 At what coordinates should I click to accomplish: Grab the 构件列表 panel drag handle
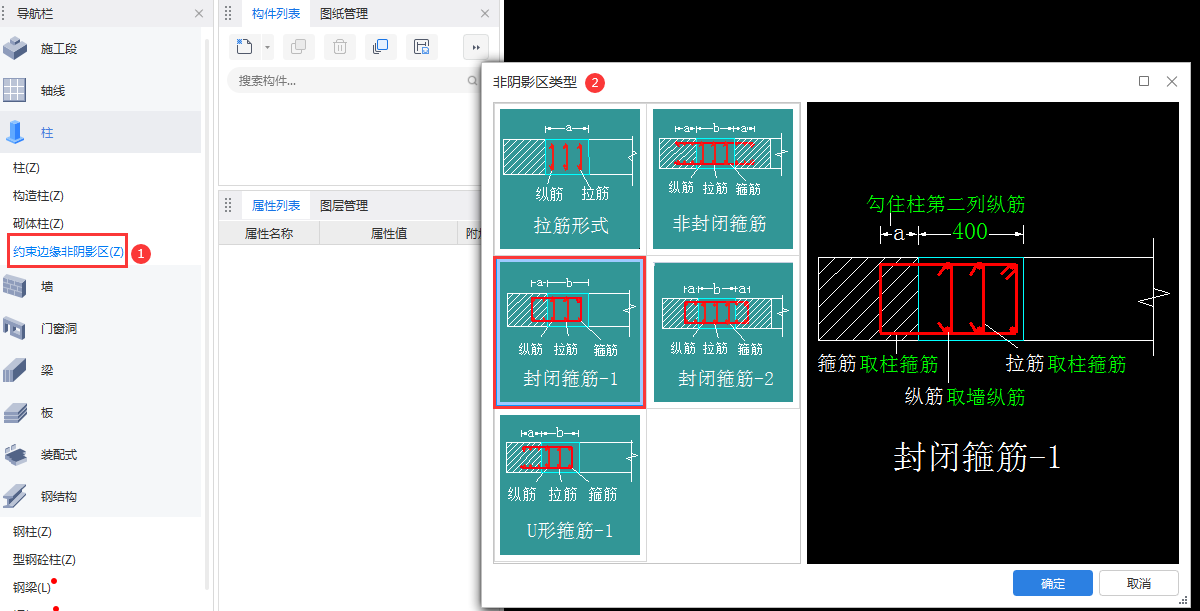click(229, 14)
